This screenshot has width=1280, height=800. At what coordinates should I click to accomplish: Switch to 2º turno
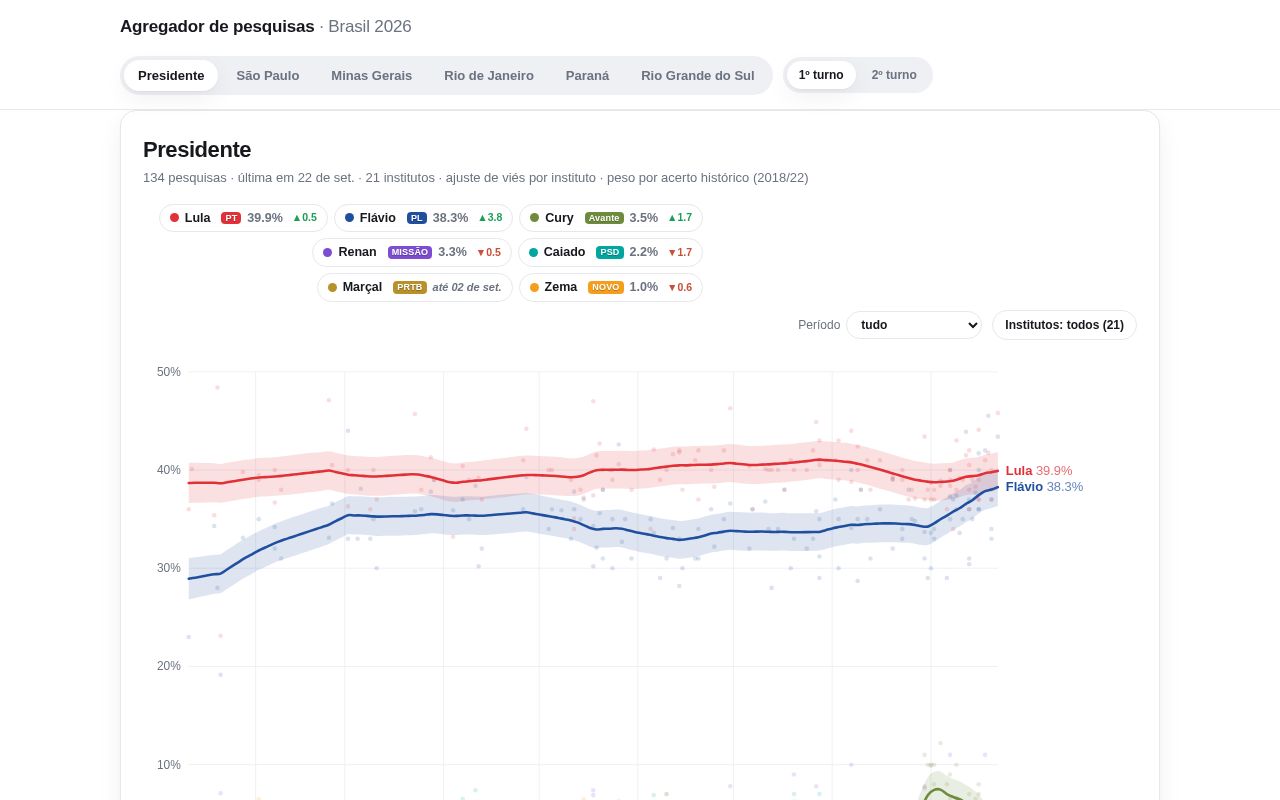point(894,75)
